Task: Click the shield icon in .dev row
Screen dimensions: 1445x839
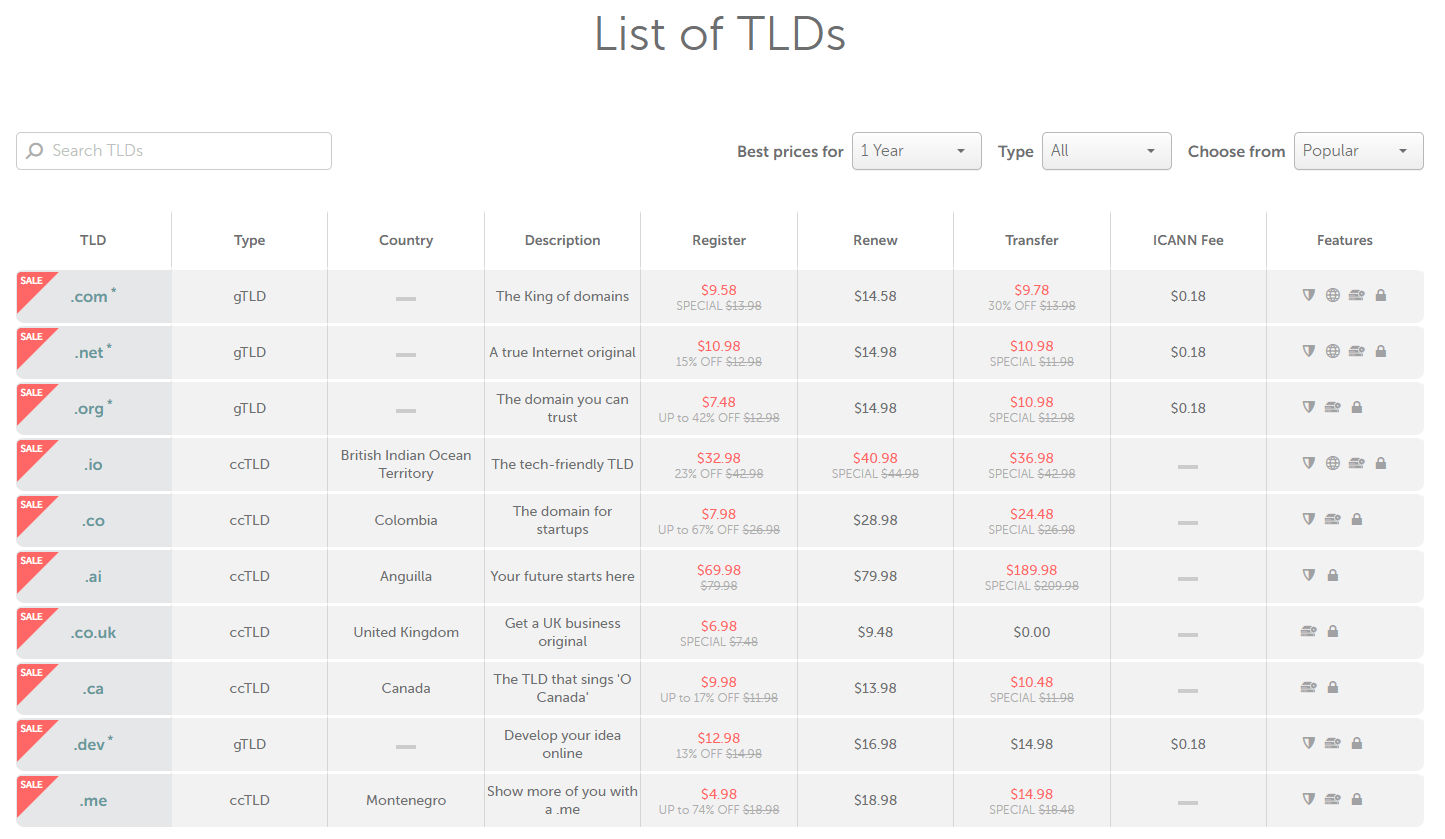Action: (x=1308, y=743)
